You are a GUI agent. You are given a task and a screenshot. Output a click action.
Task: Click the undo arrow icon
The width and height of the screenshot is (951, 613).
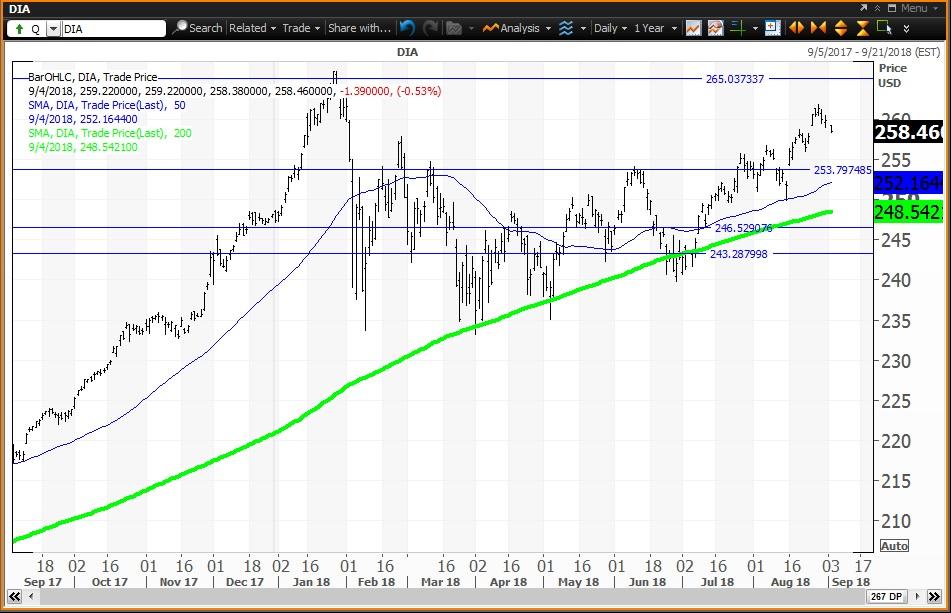[407, 28]
